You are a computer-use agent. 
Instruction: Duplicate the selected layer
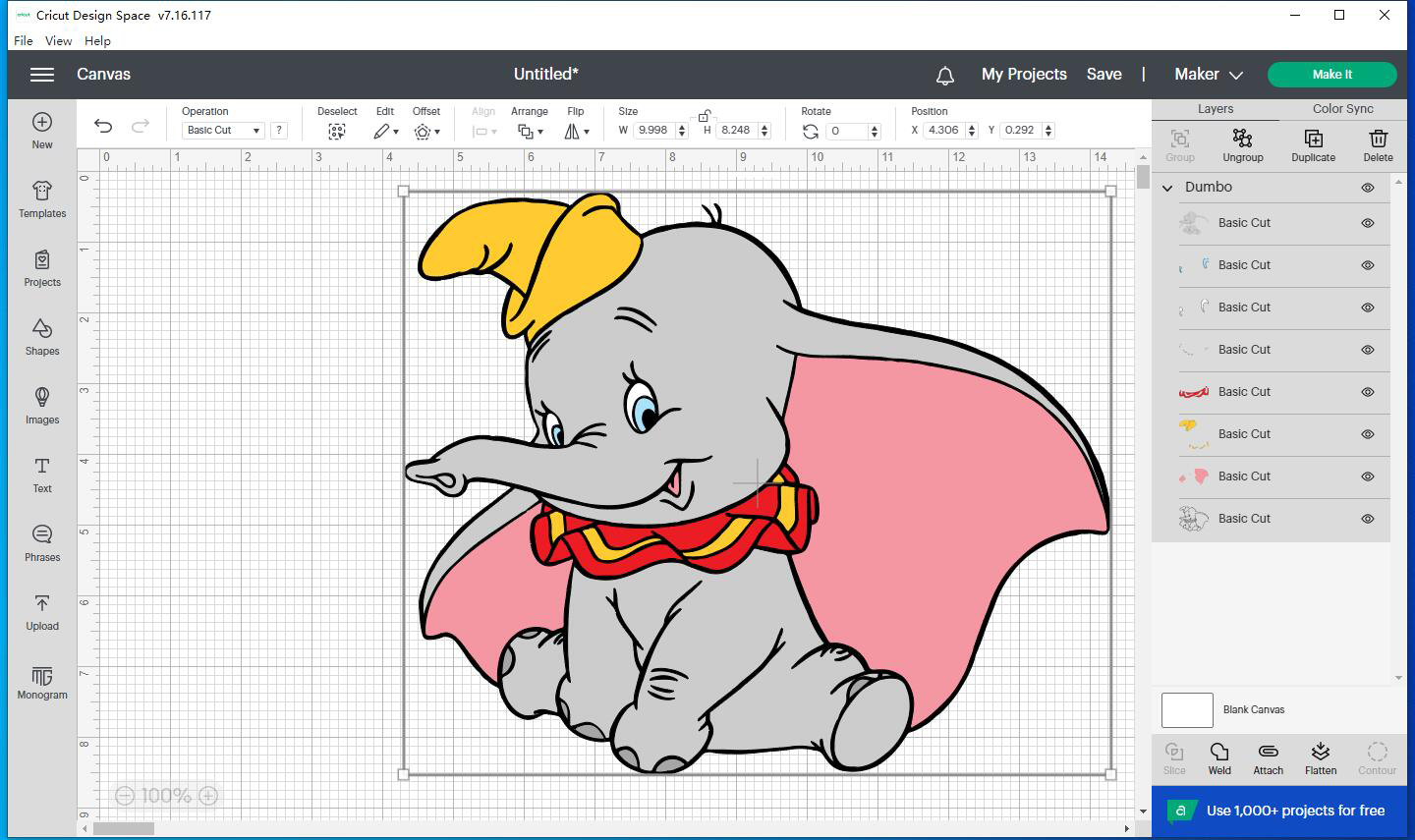1313,145
